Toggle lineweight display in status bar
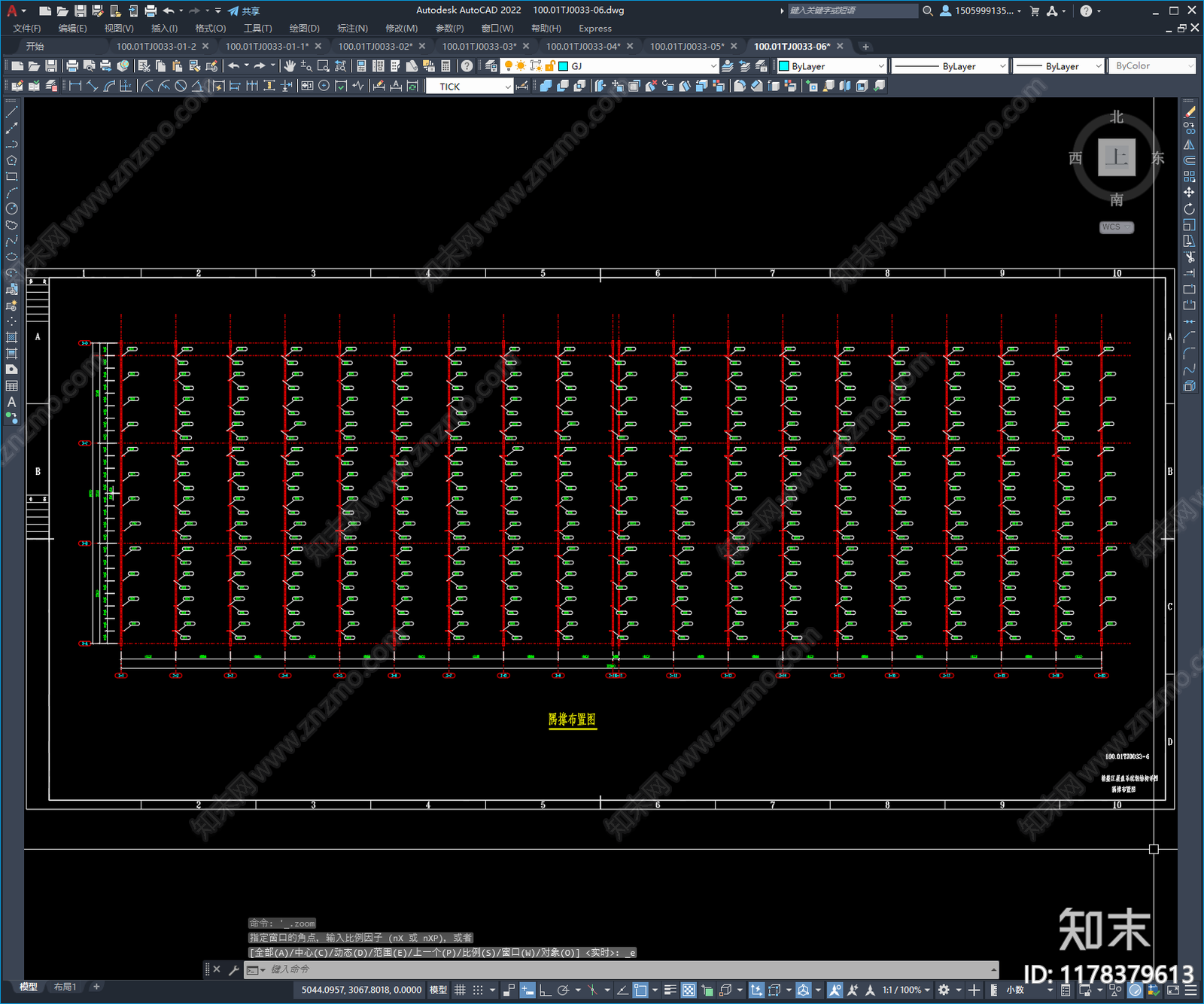The image size is (1204, 1004). pyautogui.click(x=670, y=990)
